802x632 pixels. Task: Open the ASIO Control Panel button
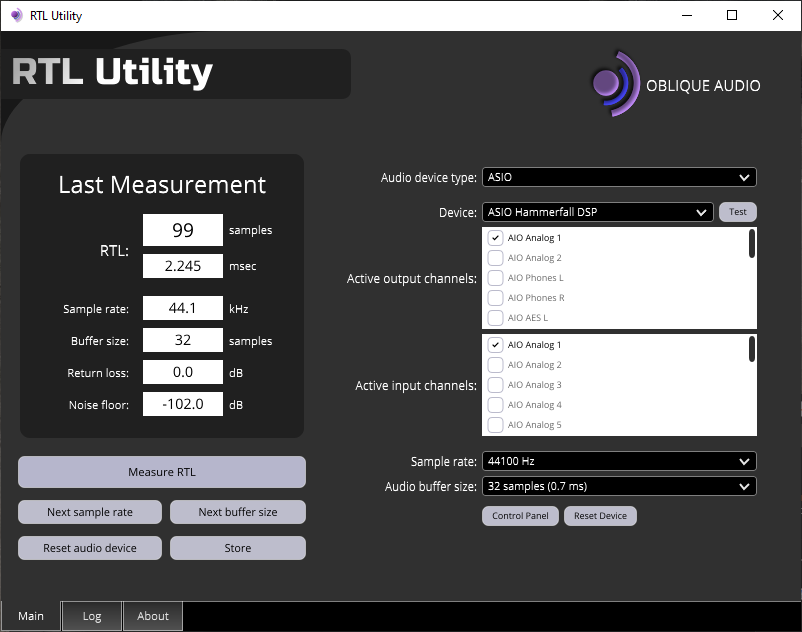[x=520, y=516]
